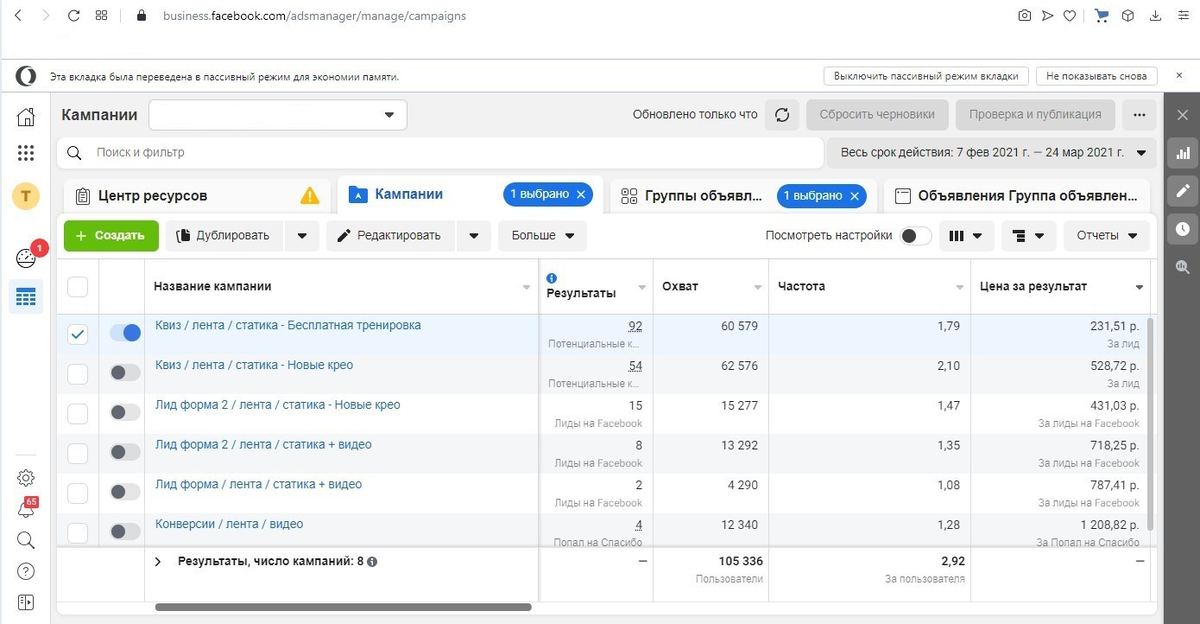This screenshot has height=624, width=1200.
Task: Click the heart bookmark icon in address bar
Action: pyautogui.click(x=1069, y=16)
